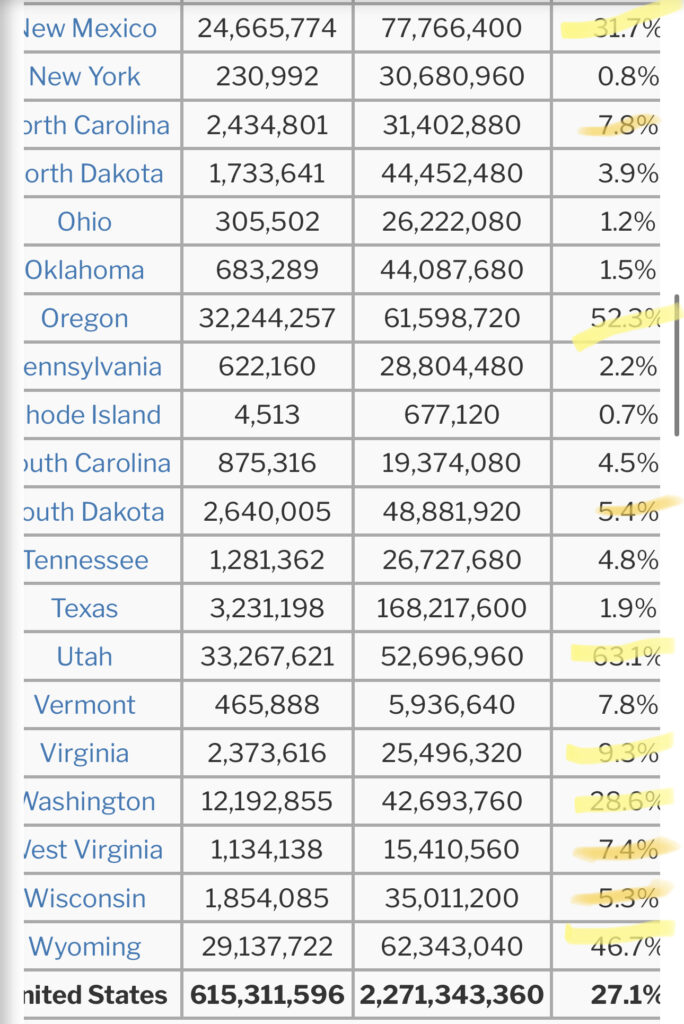Select the Wisconsin link
684x1024 pixels.
[x=85, y=898]
